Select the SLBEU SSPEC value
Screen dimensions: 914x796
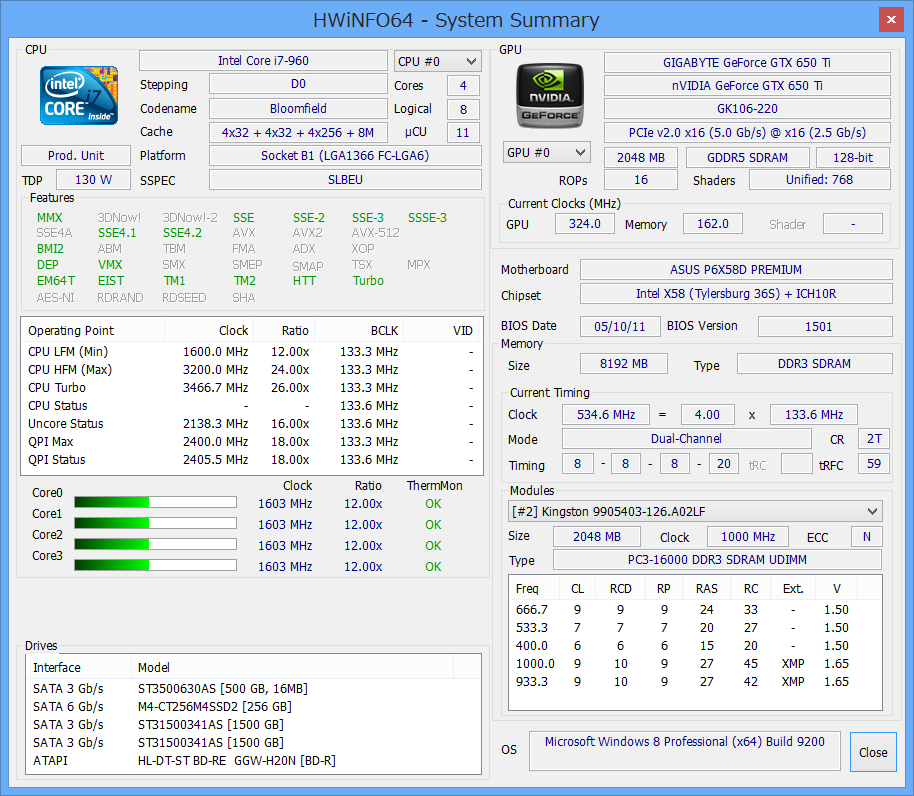click(345, 179)
